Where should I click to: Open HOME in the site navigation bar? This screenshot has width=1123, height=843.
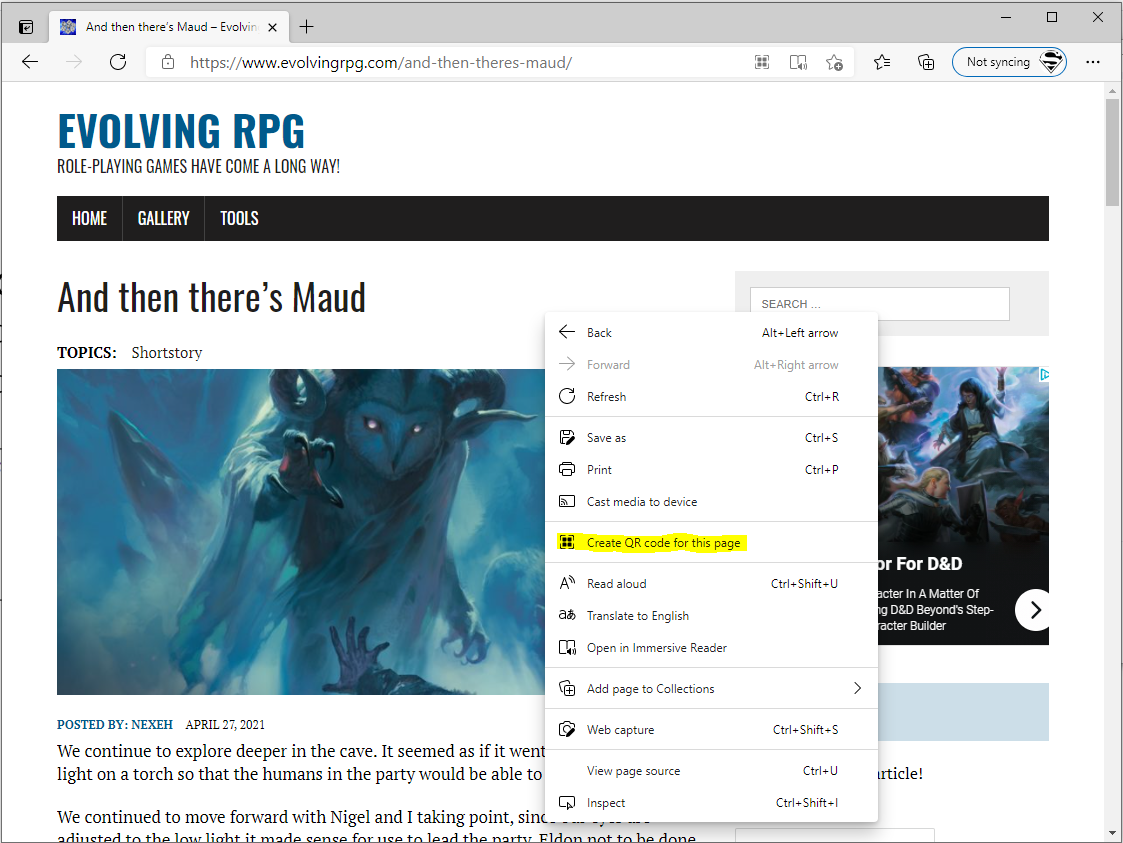pyautogui.click(x=90, y=218)
